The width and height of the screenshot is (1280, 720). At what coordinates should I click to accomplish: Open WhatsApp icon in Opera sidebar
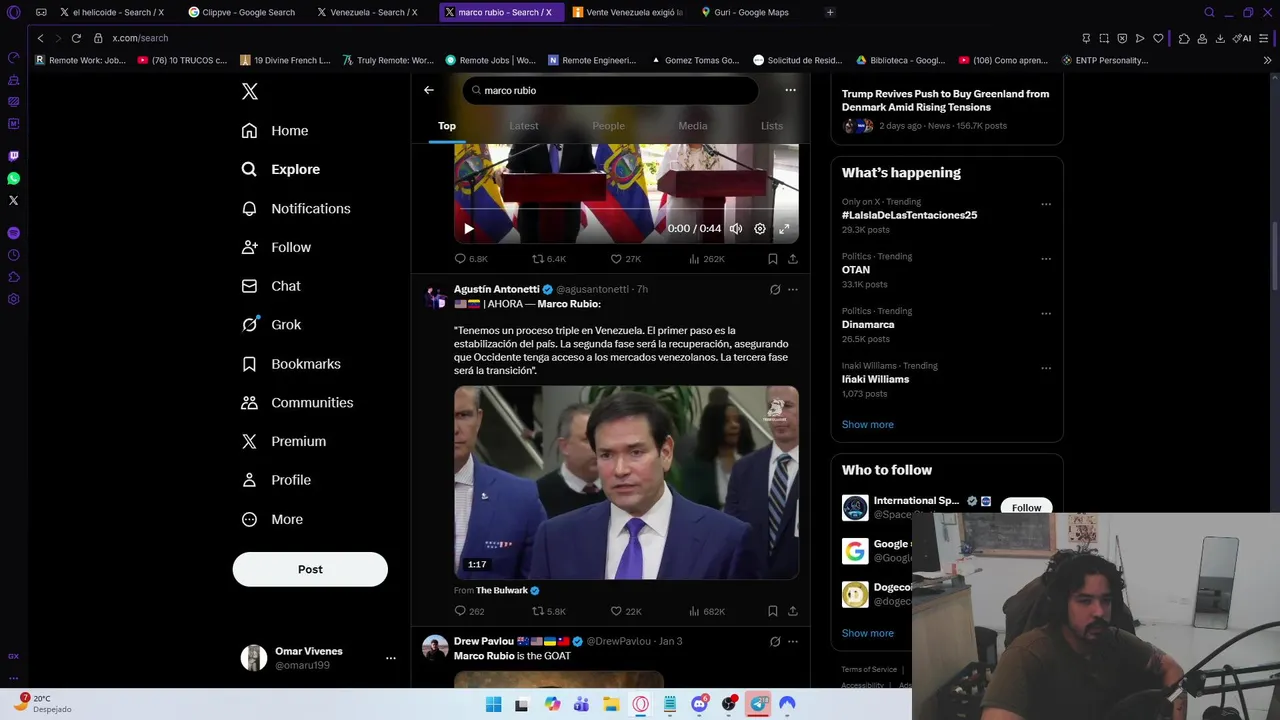point(13,178)
